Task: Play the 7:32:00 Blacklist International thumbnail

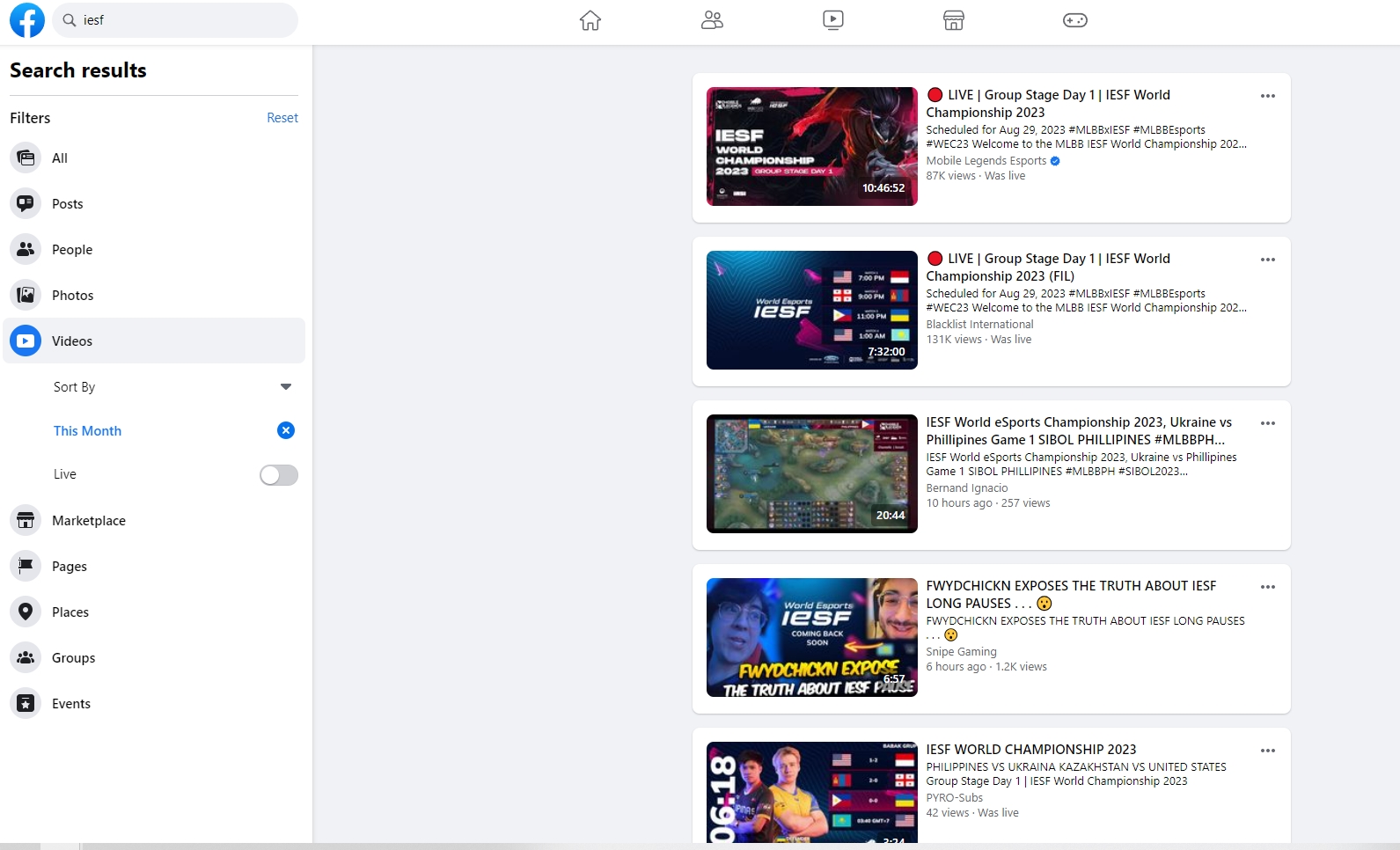Action: (x=812, y=310)
